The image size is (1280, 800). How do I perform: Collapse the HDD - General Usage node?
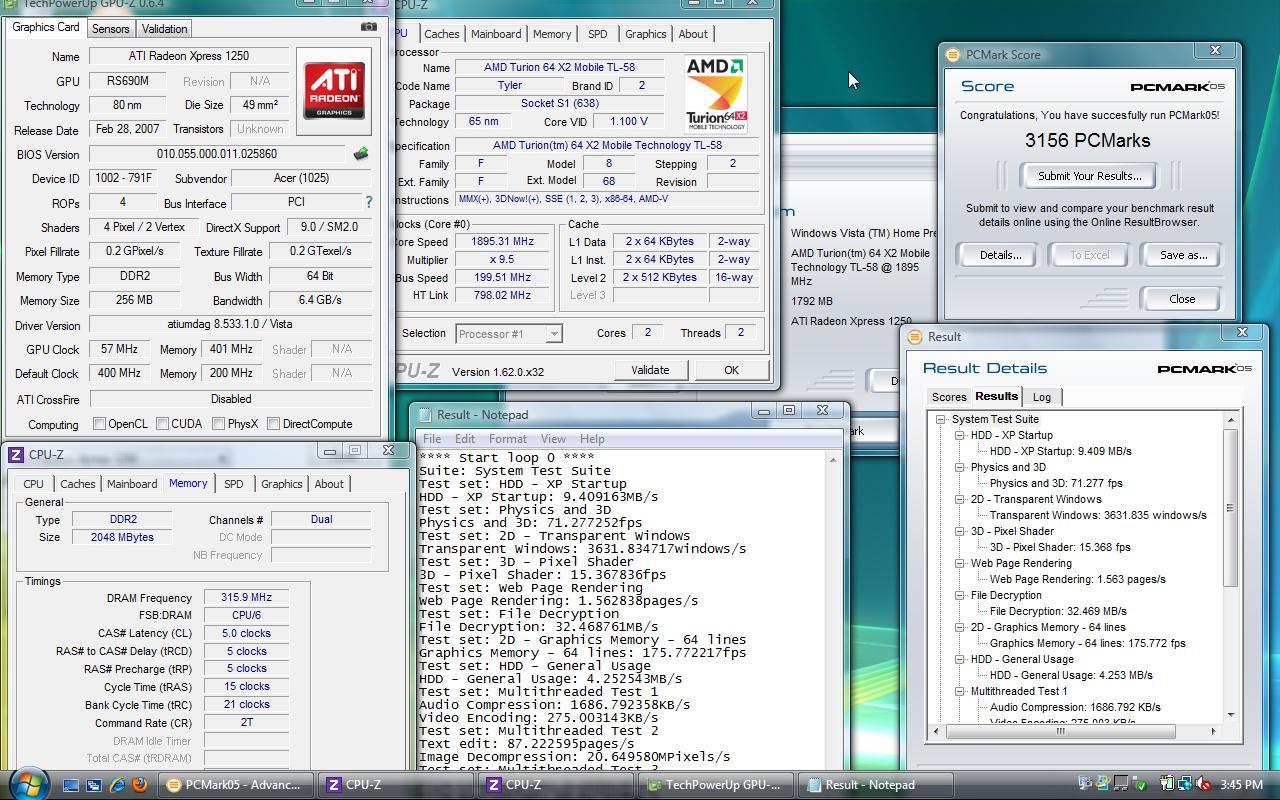(959, 659)
